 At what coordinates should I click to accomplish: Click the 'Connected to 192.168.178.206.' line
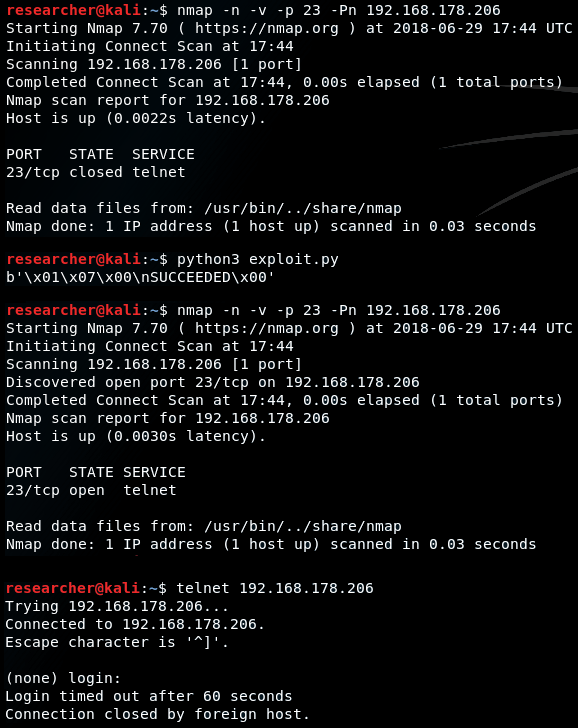(135, 624)
